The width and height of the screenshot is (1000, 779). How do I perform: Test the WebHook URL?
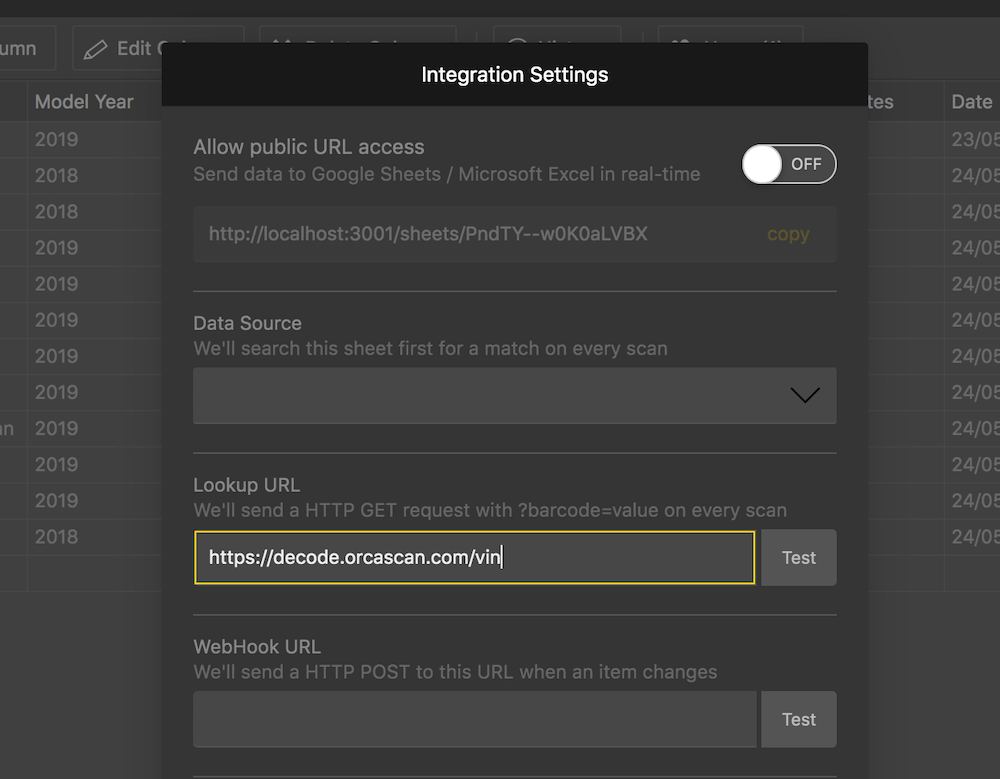click(798, 719)
